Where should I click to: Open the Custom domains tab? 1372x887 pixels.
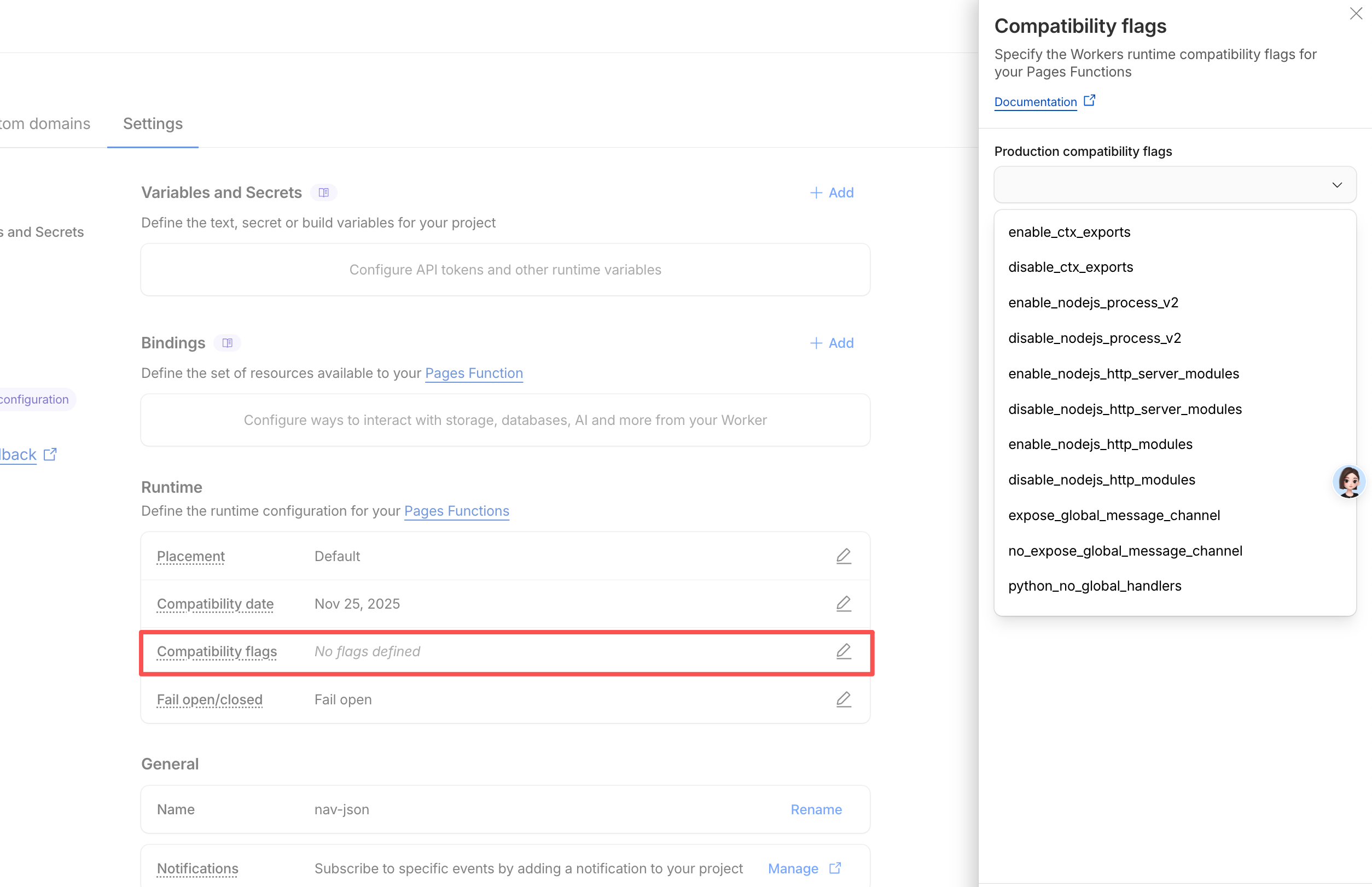[45, 123]
